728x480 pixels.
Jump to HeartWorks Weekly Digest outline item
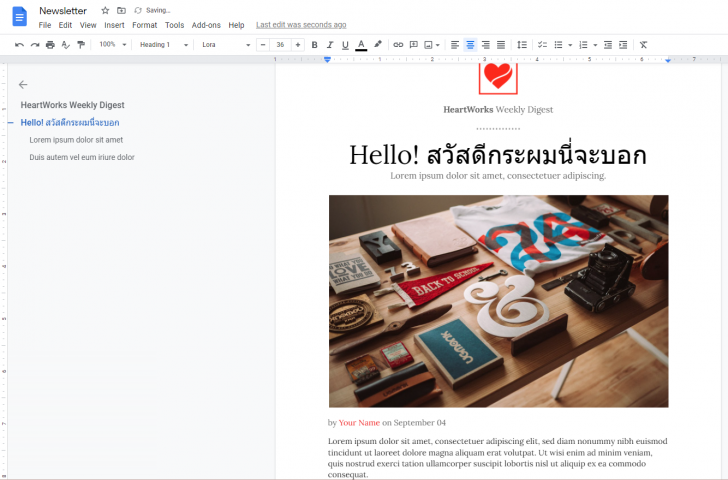(72, 105)
